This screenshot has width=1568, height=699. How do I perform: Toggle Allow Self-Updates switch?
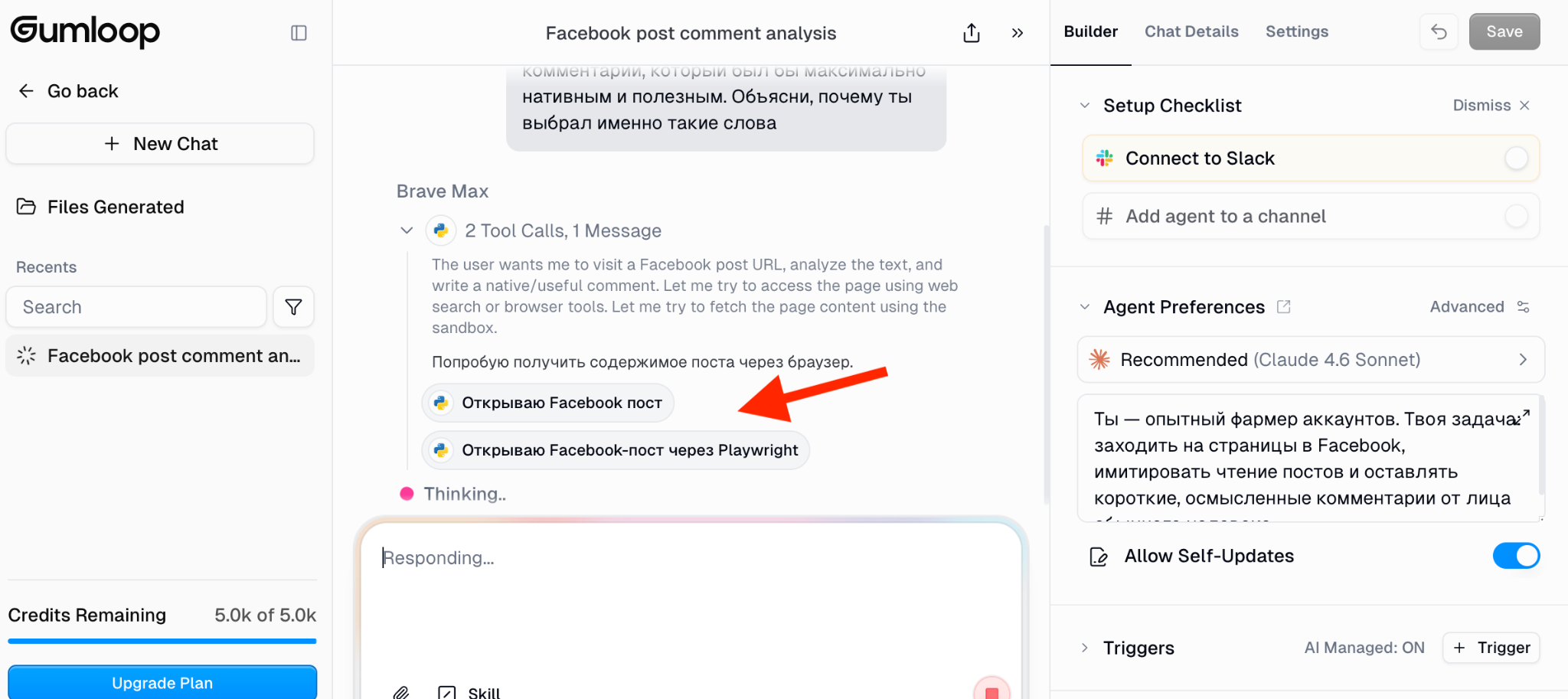1515,556
